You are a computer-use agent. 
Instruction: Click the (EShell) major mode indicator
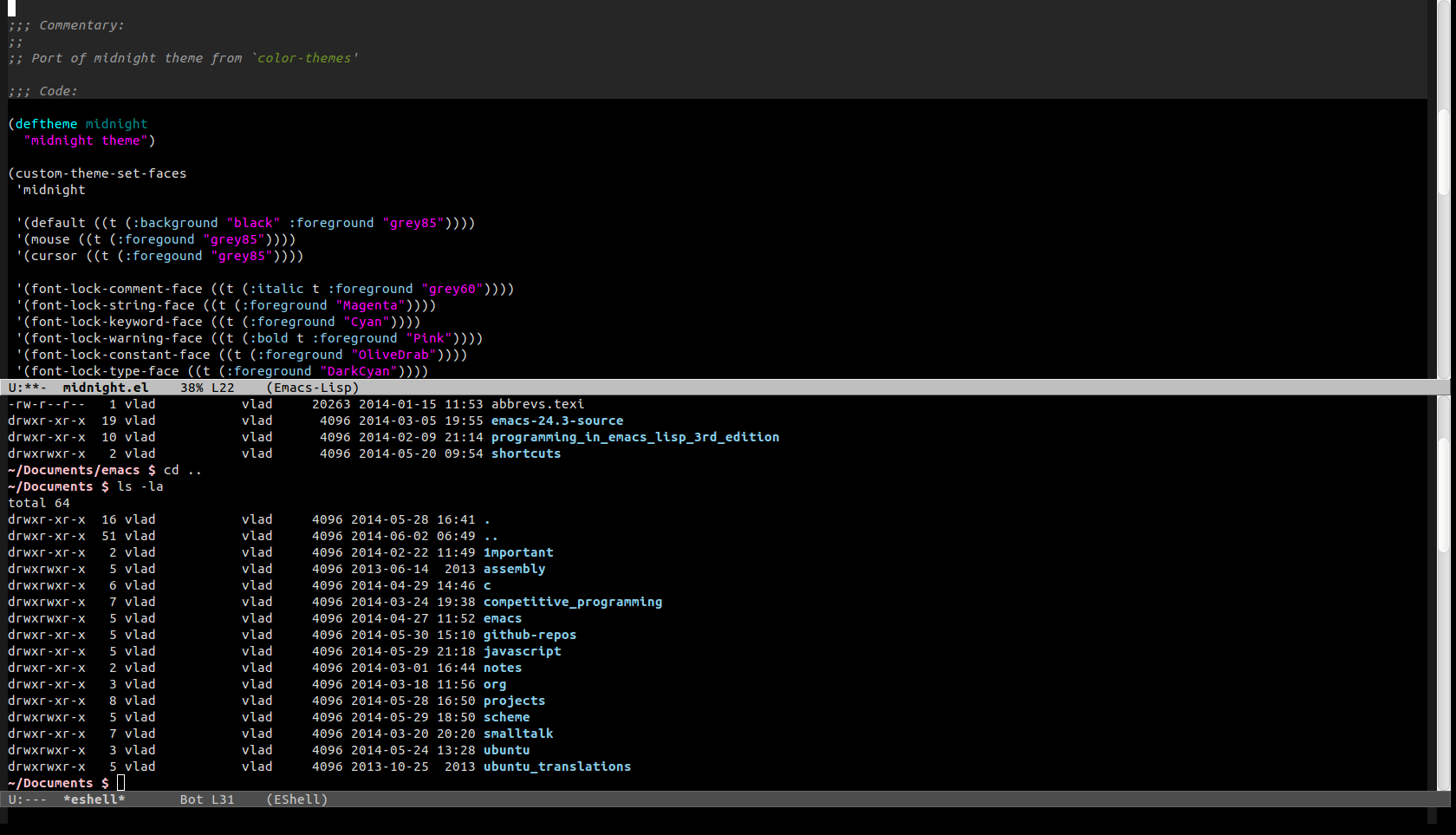pos(297,799)
